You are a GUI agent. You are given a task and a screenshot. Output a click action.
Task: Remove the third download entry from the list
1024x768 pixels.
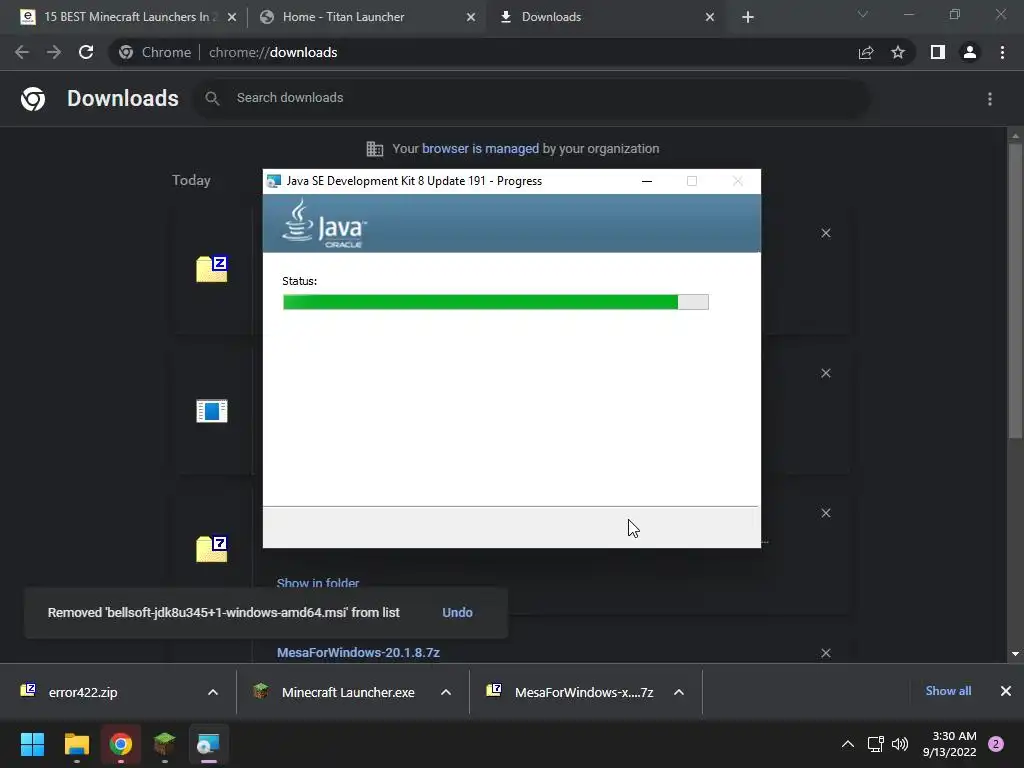point(825,513)
